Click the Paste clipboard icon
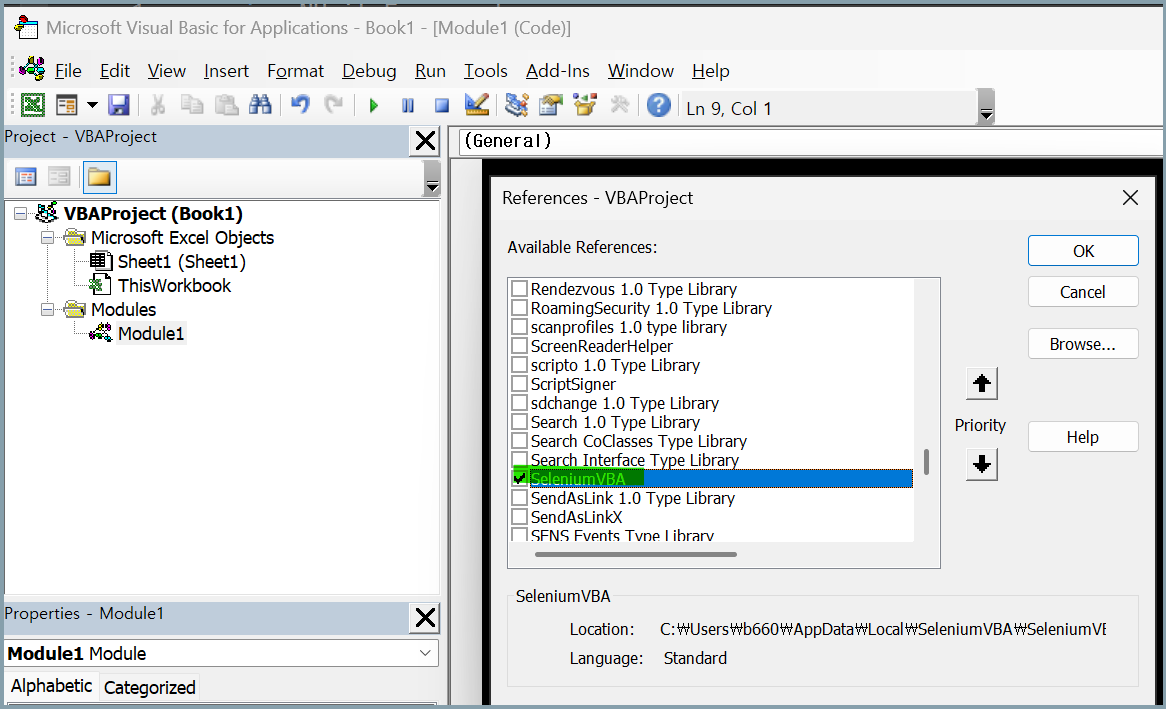The image size is (1166, 709). click(x=226, y=105)
